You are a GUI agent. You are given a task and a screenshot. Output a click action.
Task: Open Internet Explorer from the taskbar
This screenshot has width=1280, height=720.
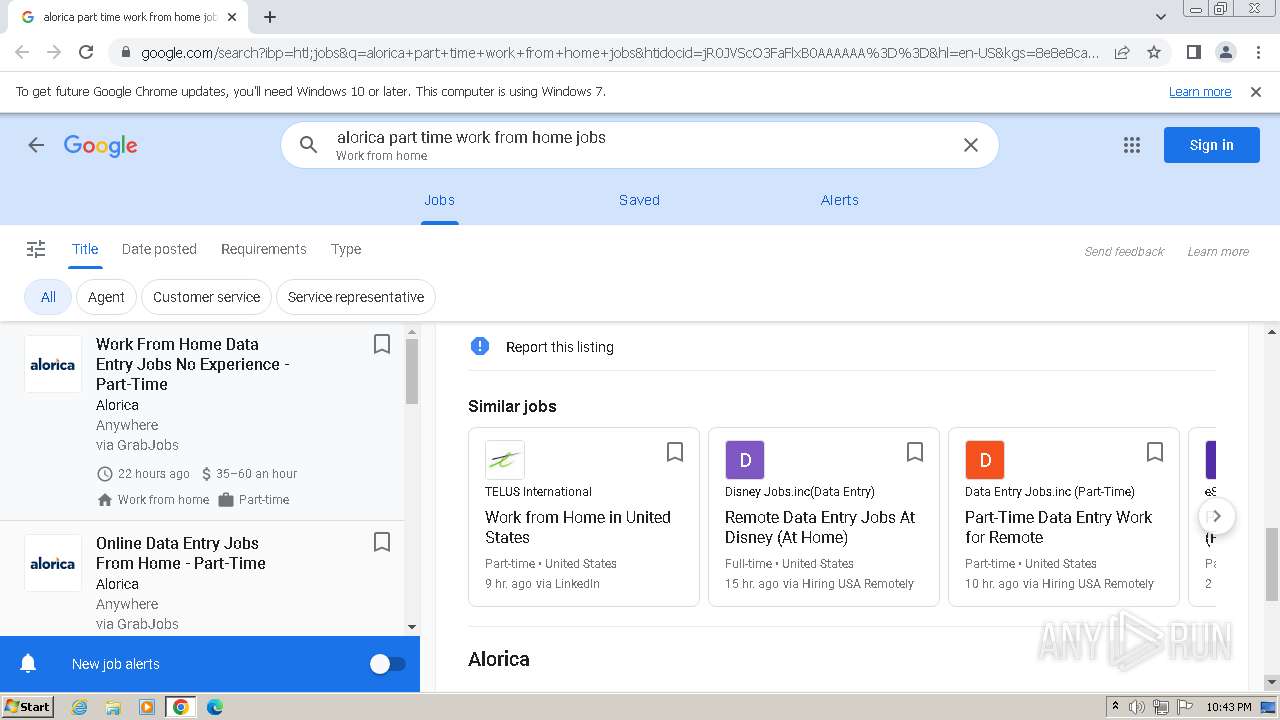[79, 707]
